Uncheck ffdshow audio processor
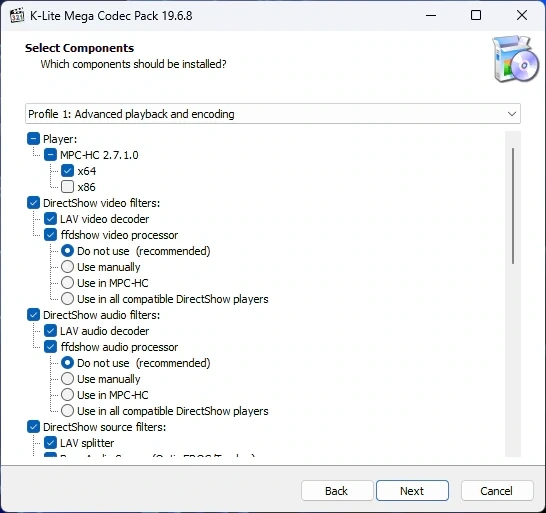 [x=50, y=347]
